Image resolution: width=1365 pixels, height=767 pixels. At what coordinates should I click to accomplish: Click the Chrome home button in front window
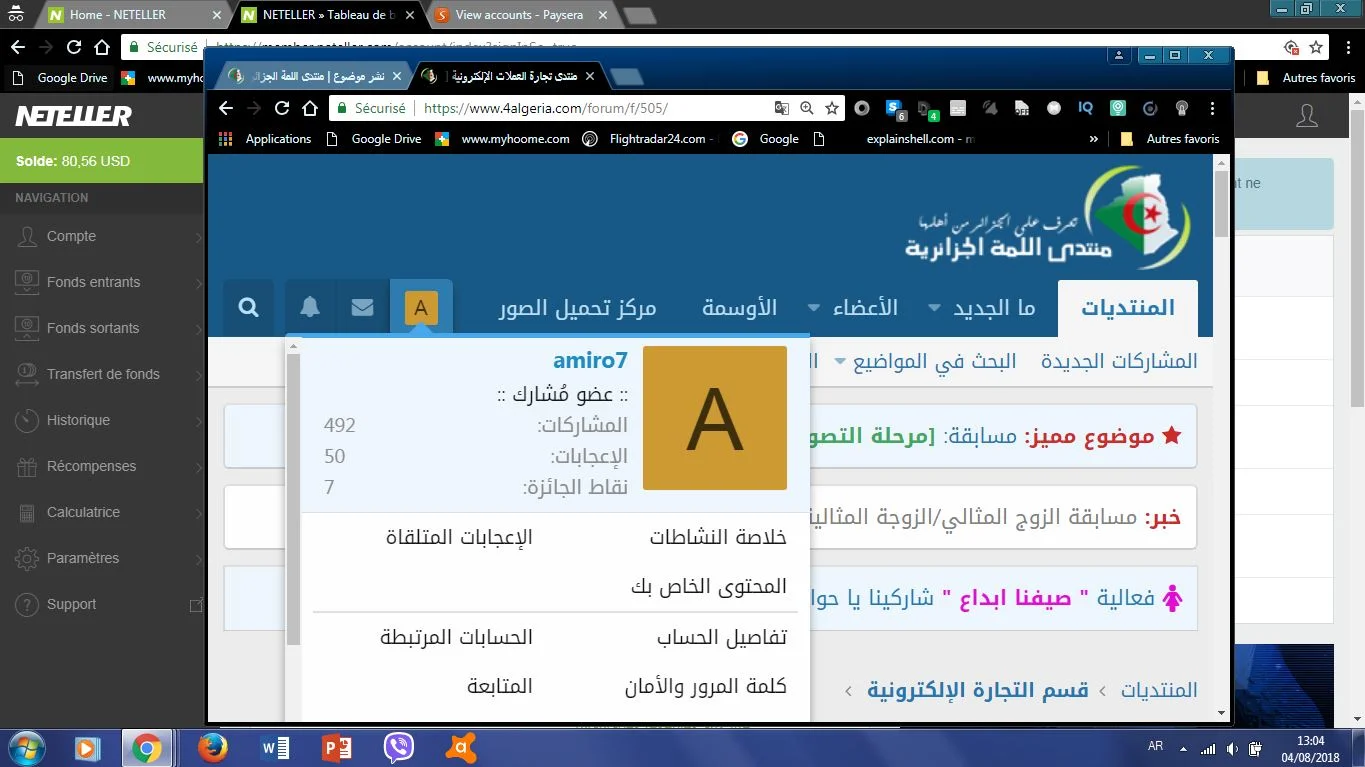(310, 108)
